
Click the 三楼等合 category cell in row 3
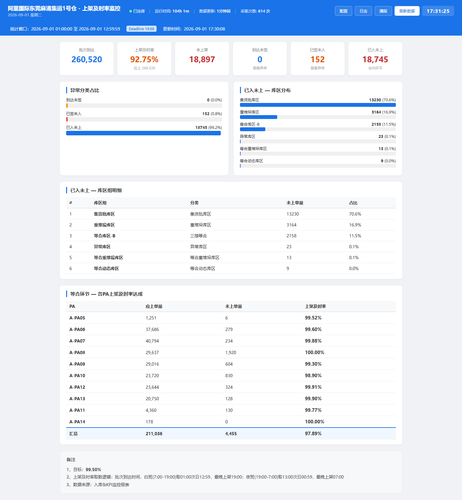[198, 236]
